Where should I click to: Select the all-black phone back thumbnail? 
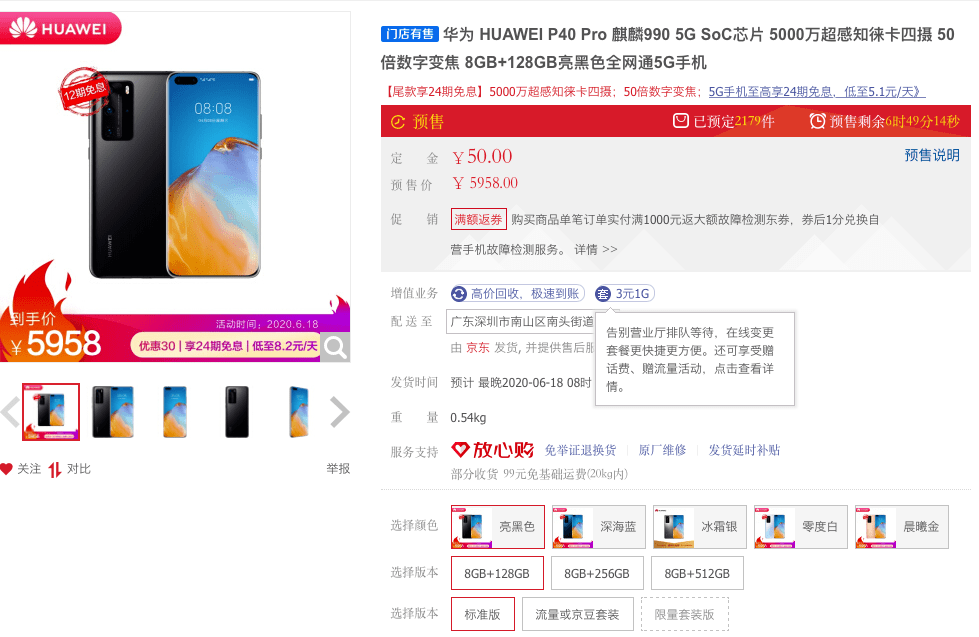click(x=237, y=412)
